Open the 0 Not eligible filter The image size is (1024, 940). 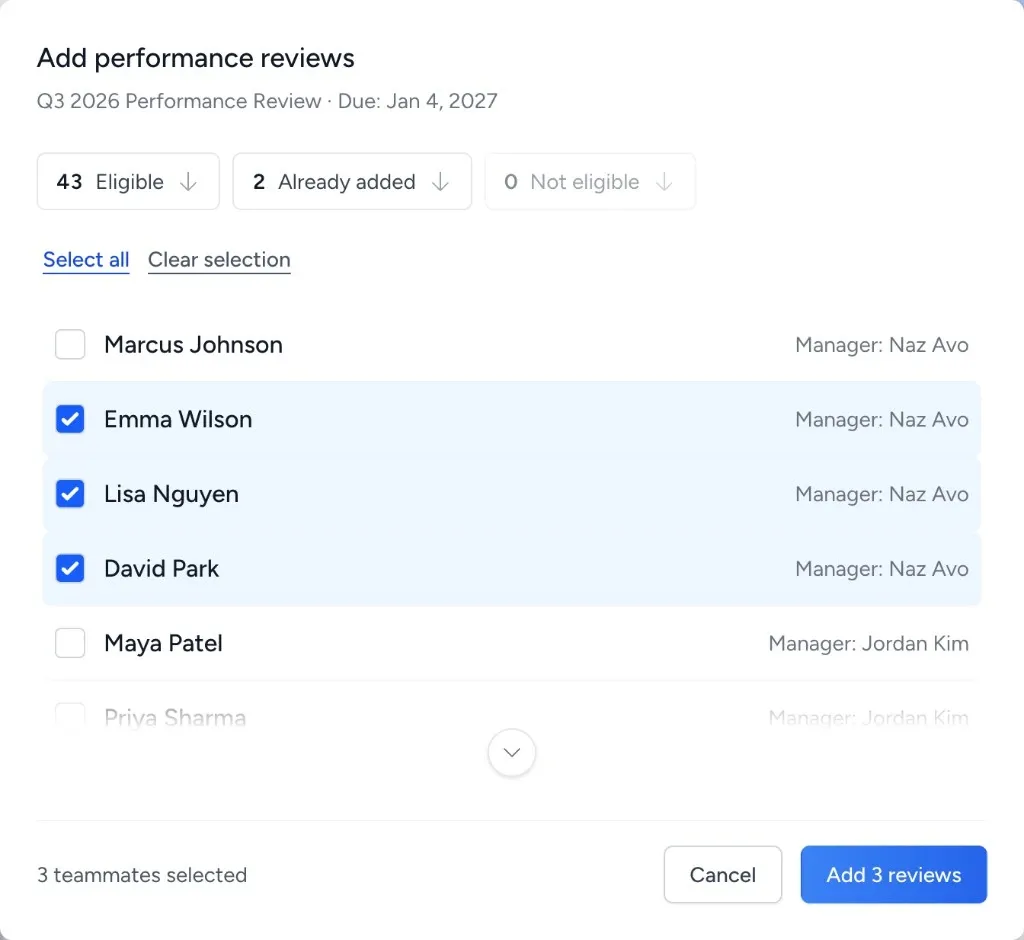point(590,182)
